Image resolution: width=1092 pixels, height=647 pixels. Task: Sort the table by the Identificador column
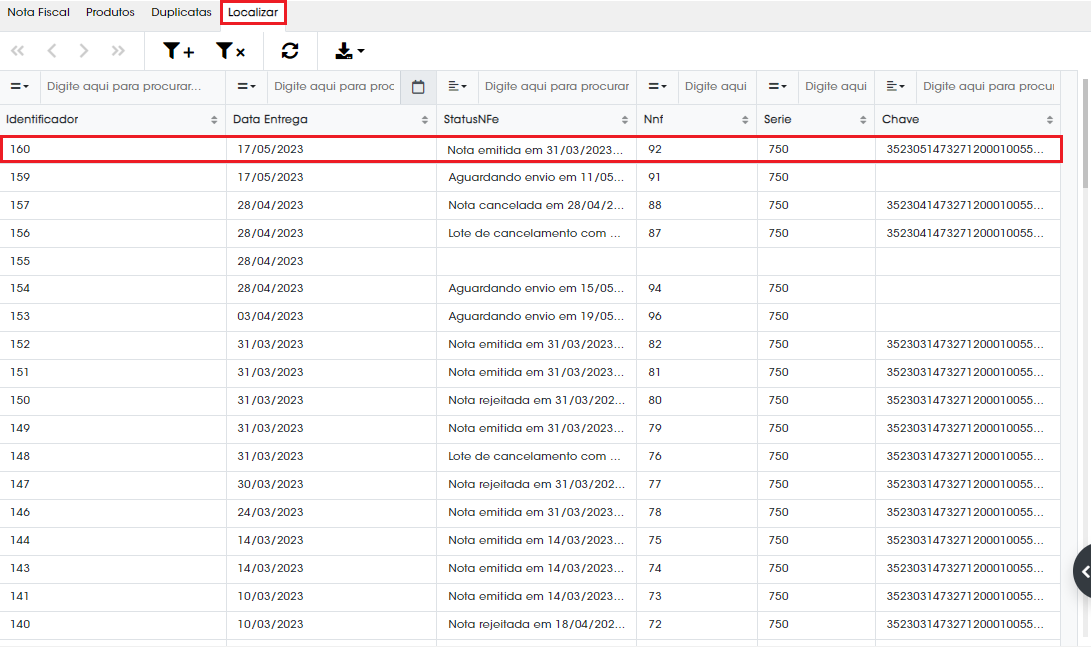[214, 120]
